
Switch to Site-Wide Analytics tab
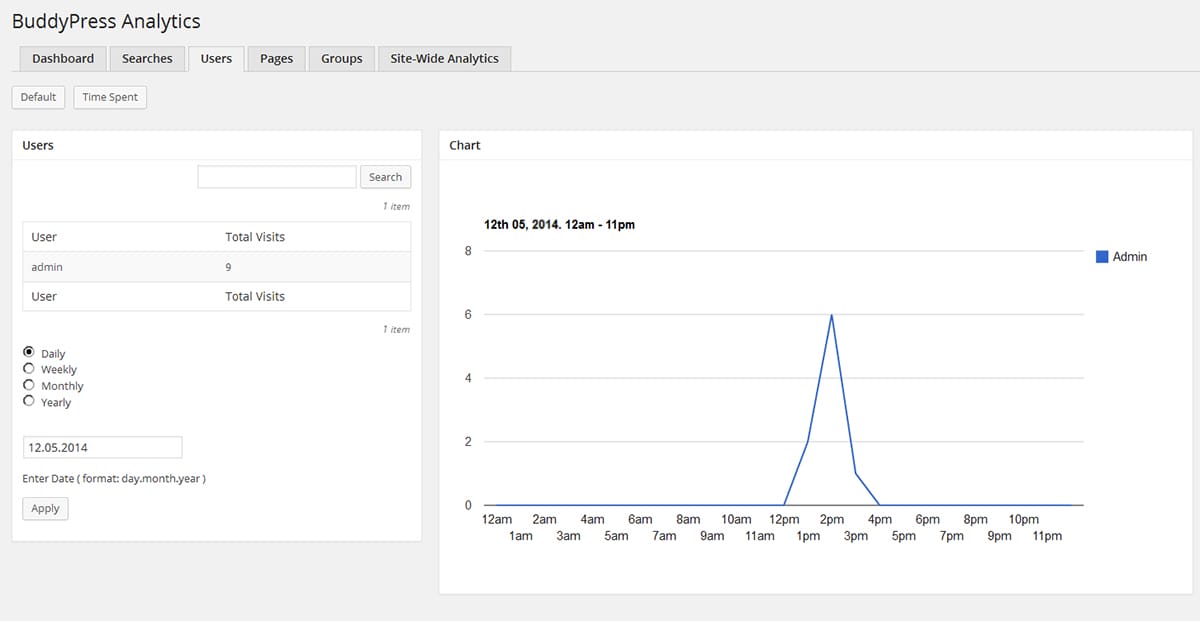pos(444,59)
